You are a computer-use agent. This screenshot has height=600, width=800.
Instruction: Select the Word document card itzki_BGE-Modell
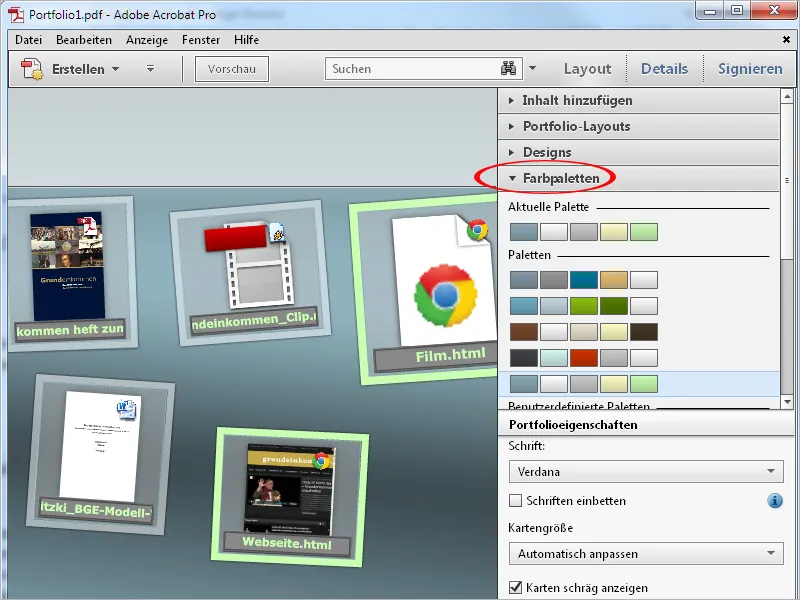101,455
